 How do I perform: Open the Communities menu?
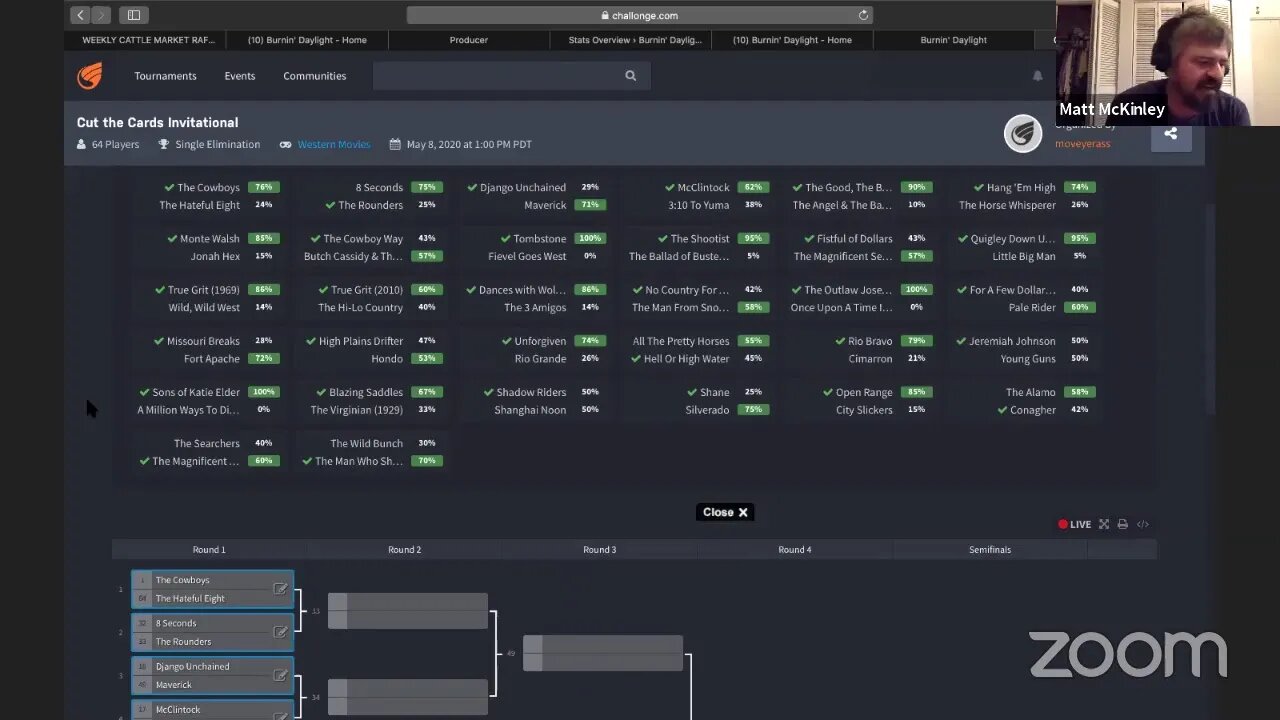tap(314, 76)
